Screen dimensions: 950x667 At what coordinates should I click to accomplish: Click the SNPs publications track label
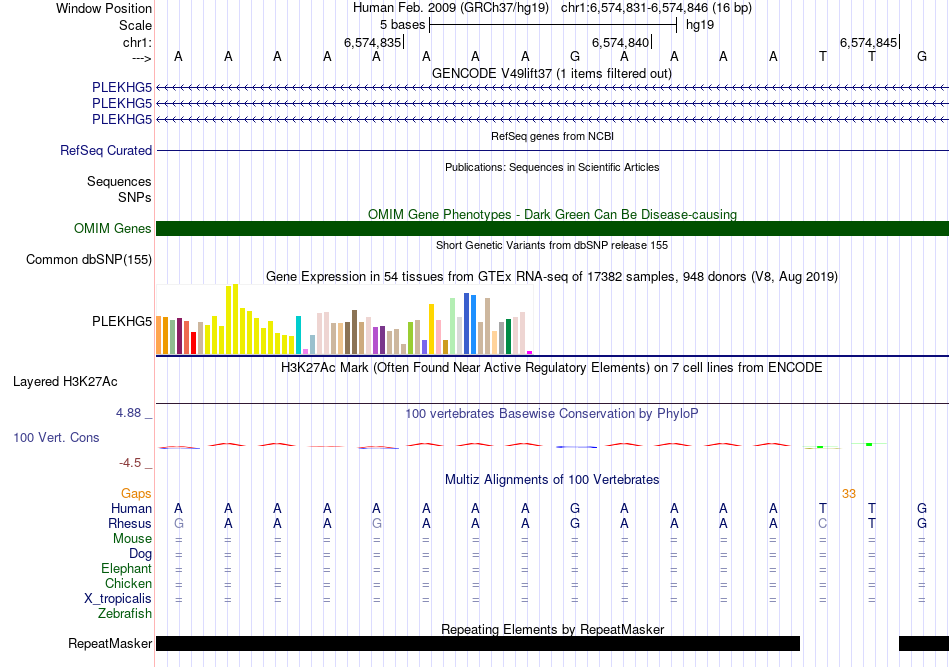coord(135,197)
